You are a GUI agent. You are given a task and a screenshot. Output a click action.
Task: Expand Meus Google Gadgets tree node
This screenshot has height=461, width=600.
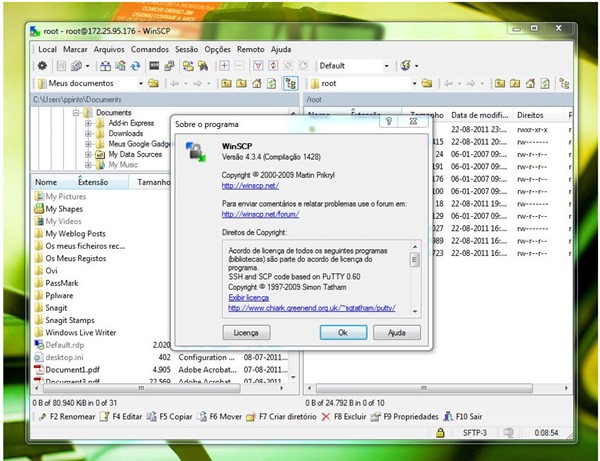click(88, 144)
